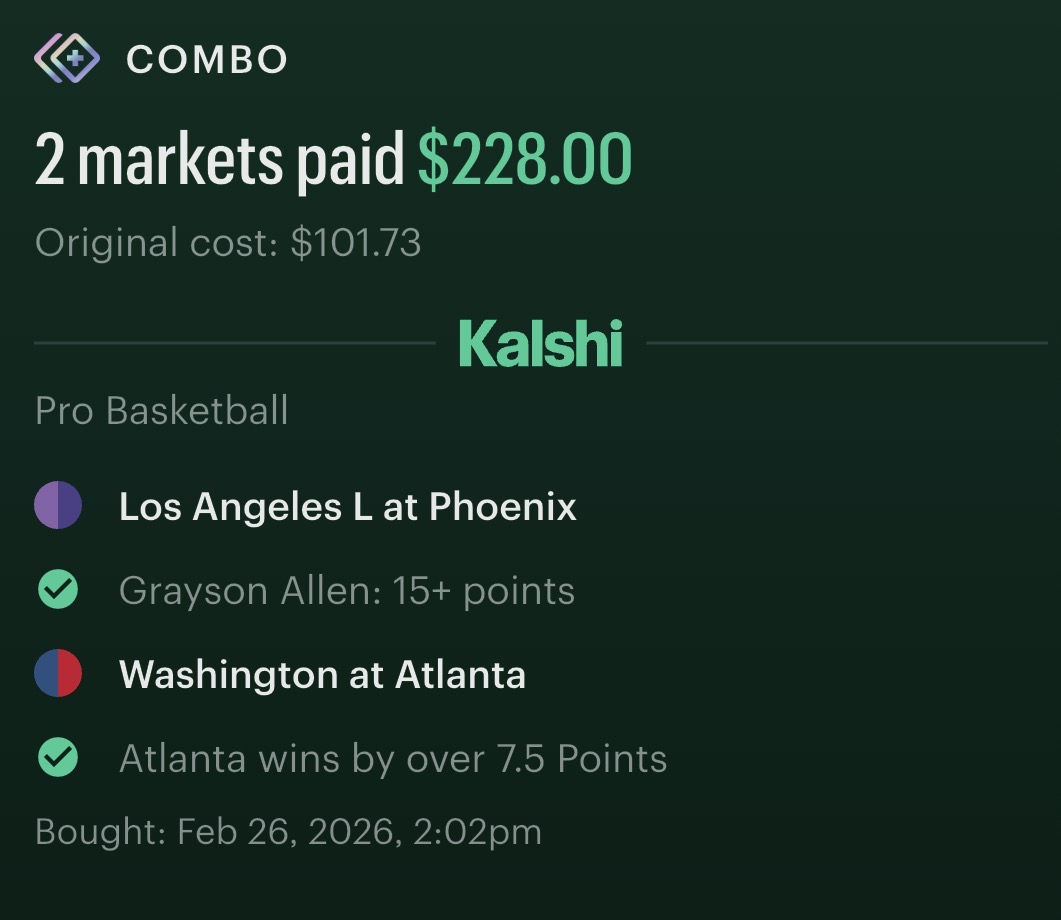Tap the "Bought:" purchase label
Screen dimensions: 1061x920
click(x=100, y=832)
